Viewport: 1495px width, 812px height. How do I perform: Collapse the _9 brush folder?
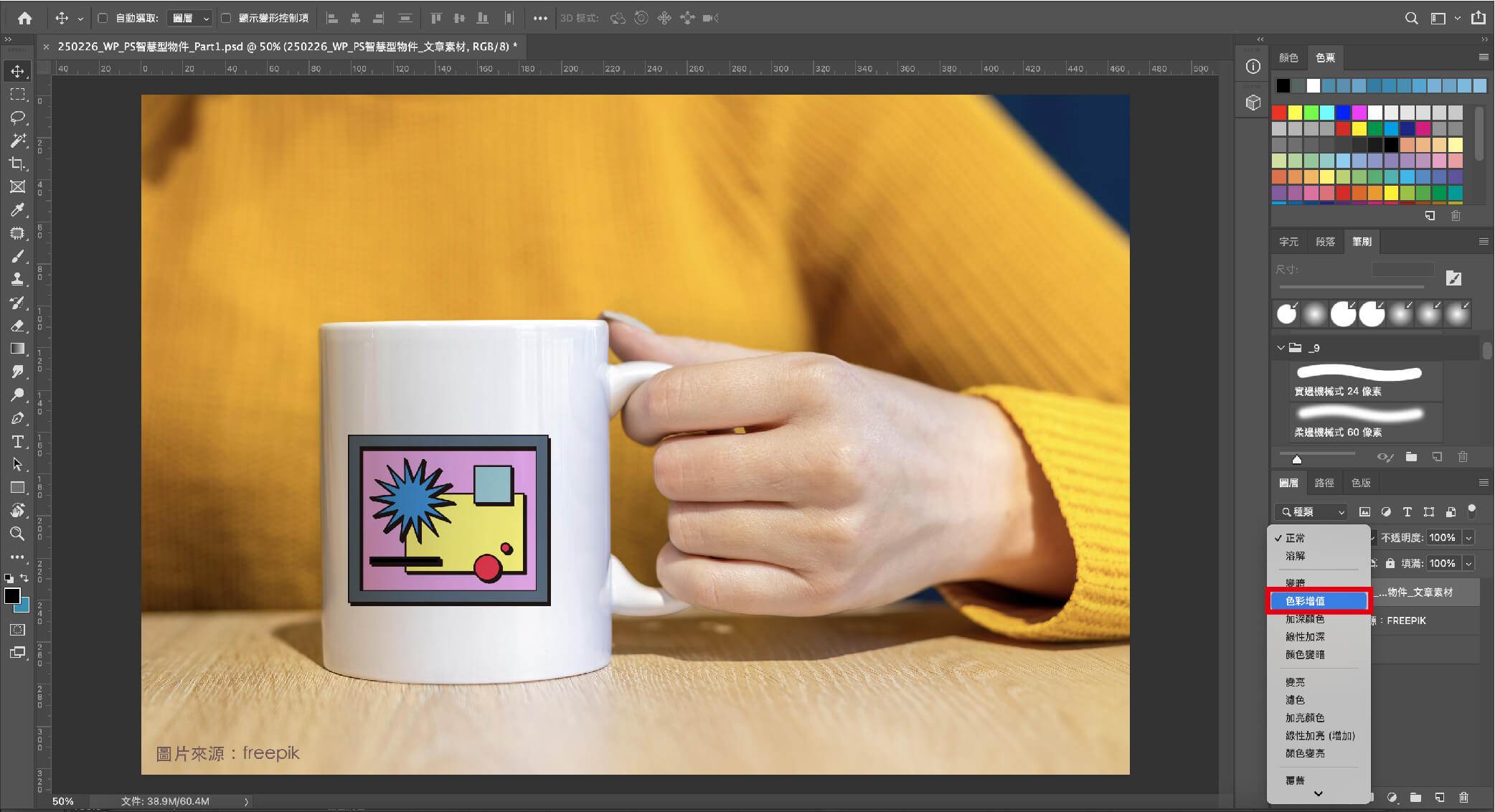point(1281,348)
